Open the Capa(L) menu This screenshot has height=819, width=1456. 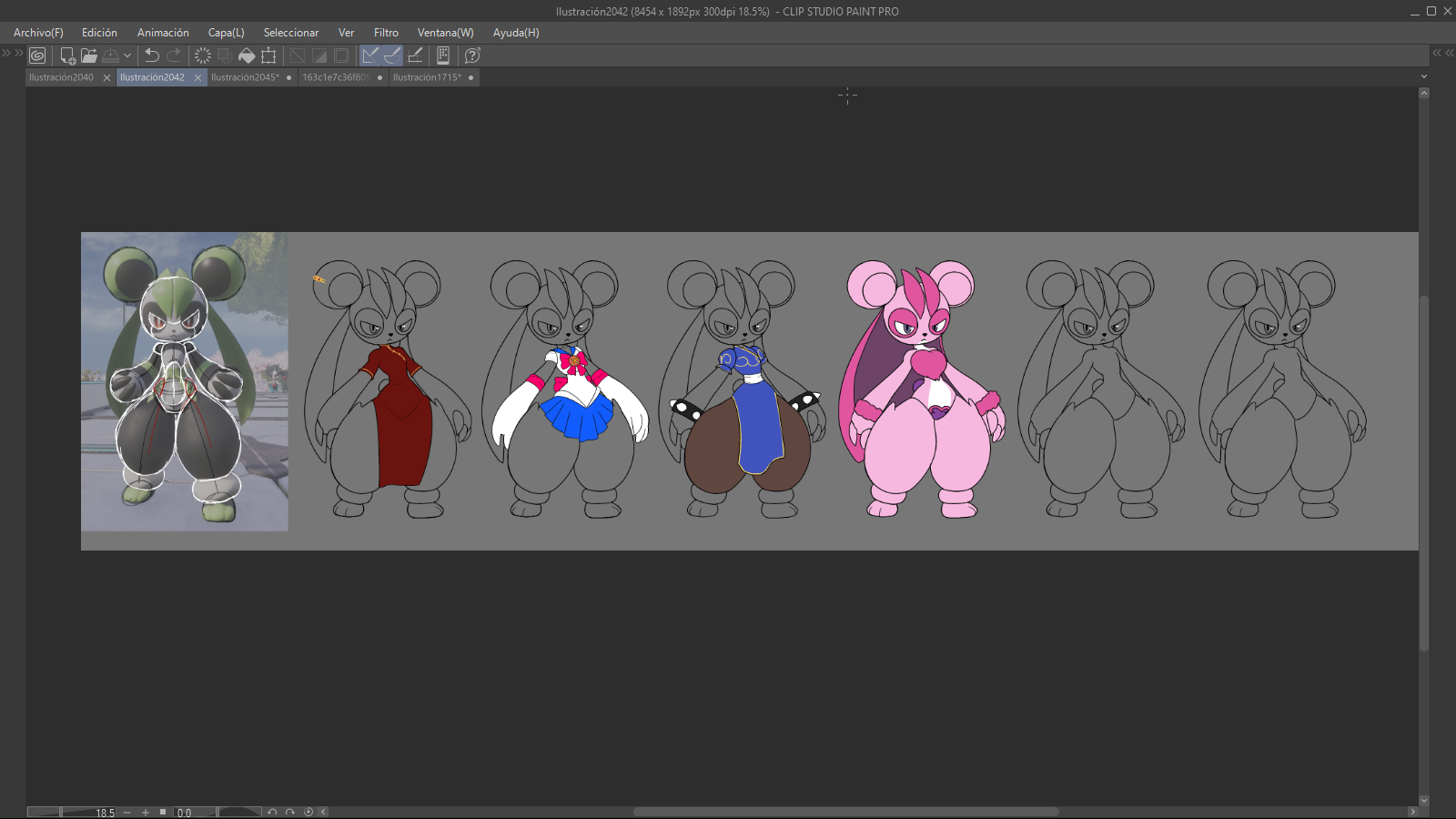pos(226,33)
